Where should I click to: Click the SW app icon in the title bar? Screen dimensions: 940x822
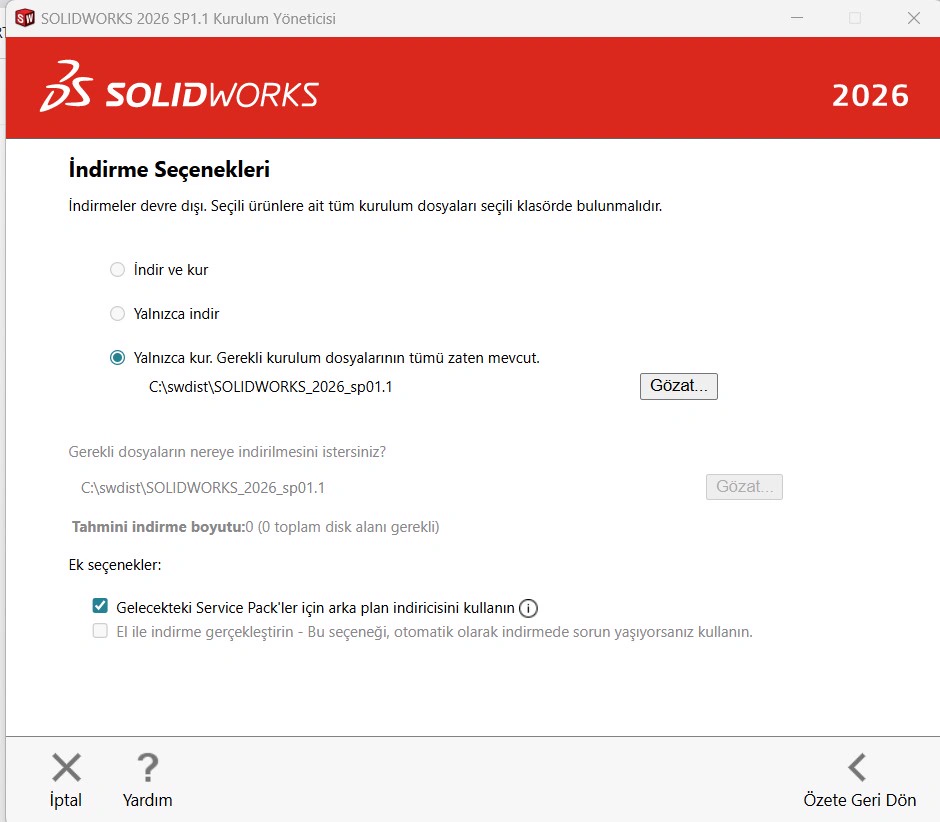coord(25,19)
